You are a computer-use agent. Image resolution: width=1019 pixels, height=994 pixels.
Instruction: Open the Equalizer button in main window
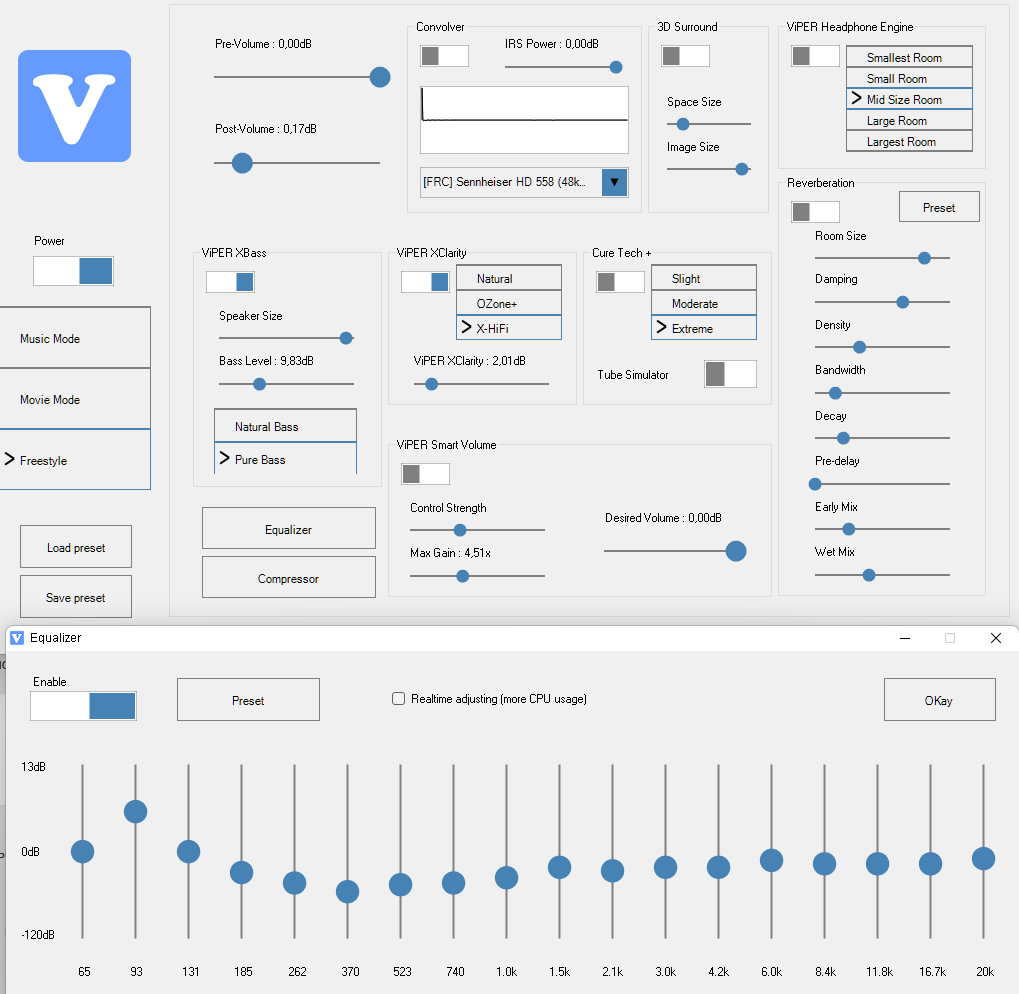point(289,529)
